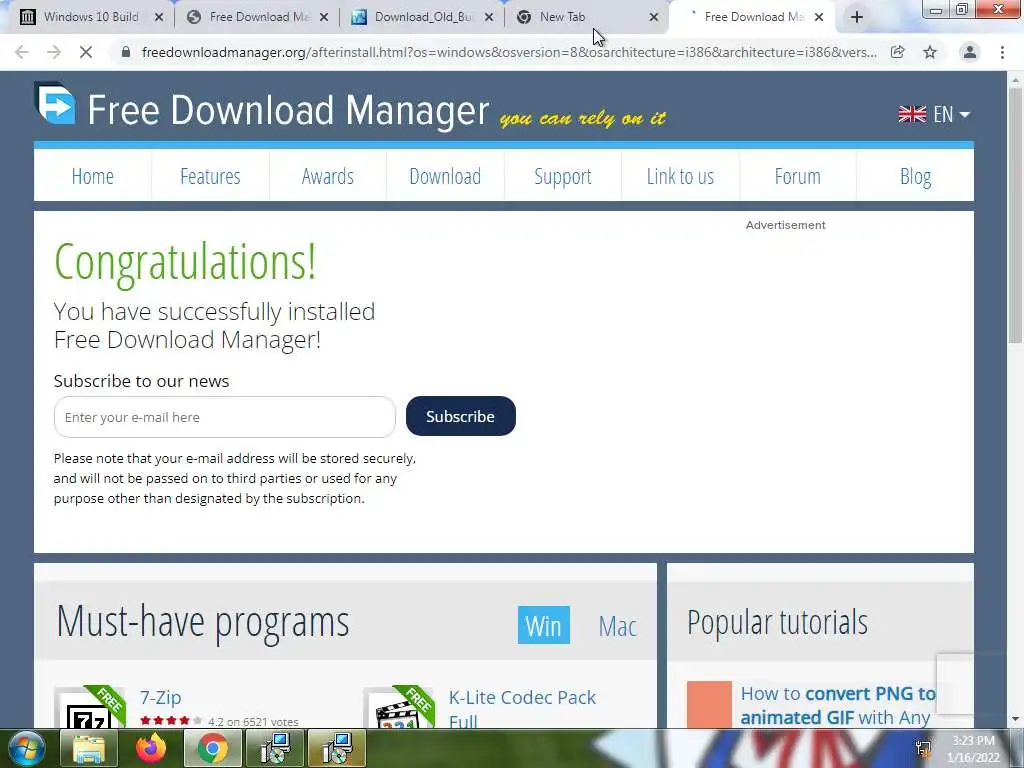Go back to the previous page

[x=22, y=52]
